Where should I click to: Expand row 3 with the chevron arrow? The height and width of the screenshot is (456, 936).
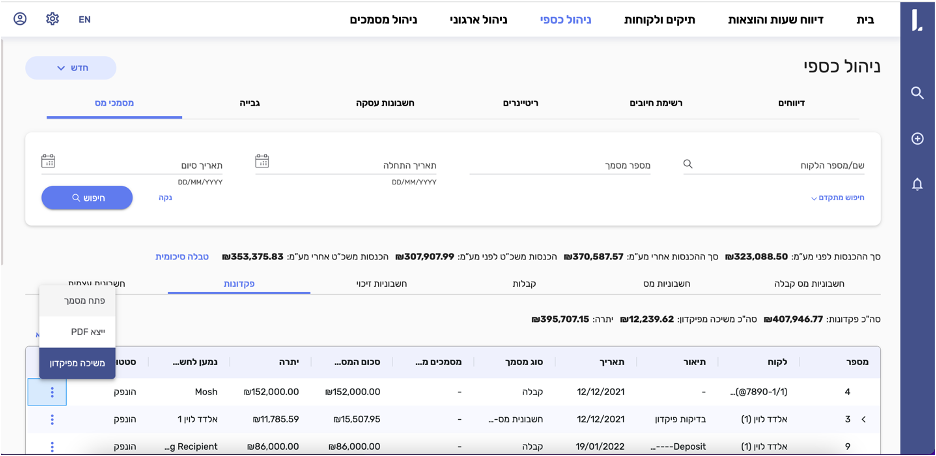[x=863, y=420]
